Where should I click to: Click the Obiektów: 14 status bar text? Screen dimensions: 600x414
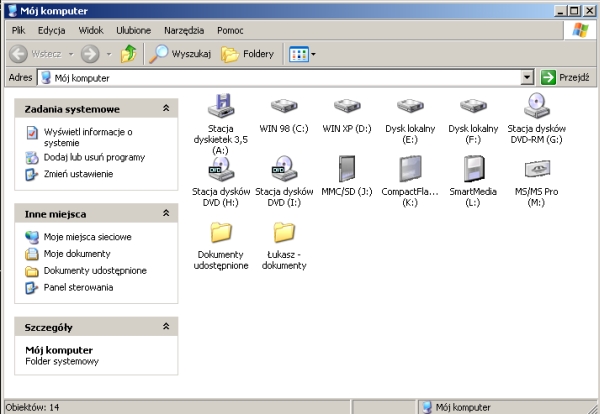point(33,407)
